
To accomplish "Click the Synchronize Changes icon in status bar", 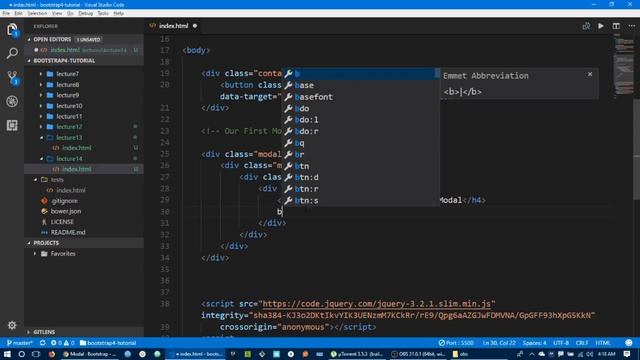I will (x=42, y=343).
